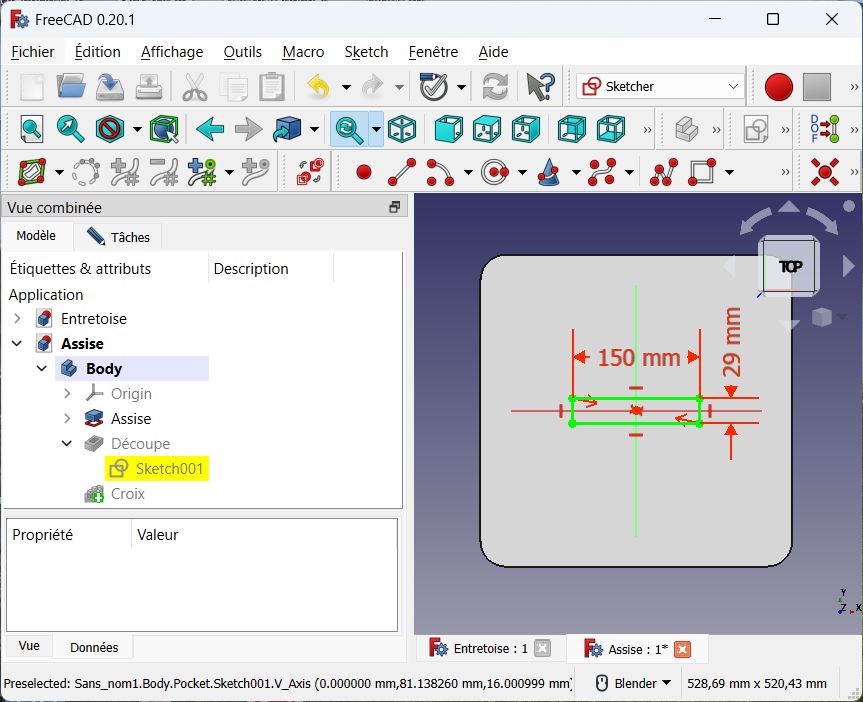The image size is (863, 702).
Task: Expand the Origin tree node
Action: (67, 394)
